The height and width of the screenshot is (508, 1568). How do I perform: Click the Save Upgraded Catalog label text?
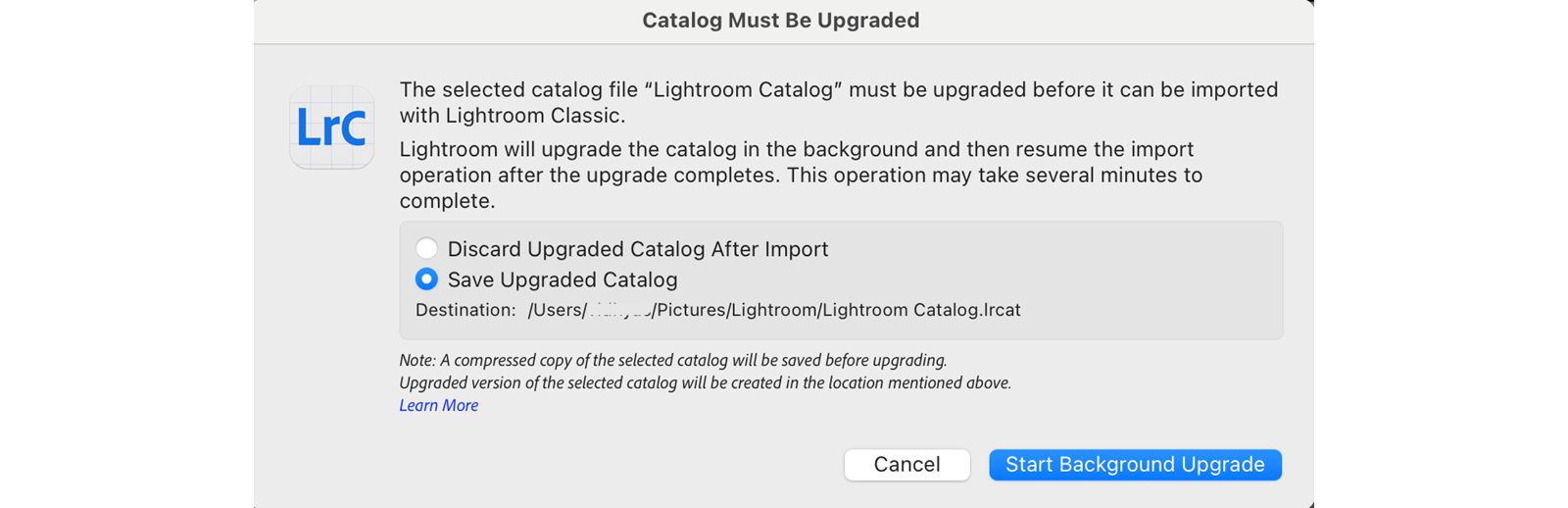(563, 279)
